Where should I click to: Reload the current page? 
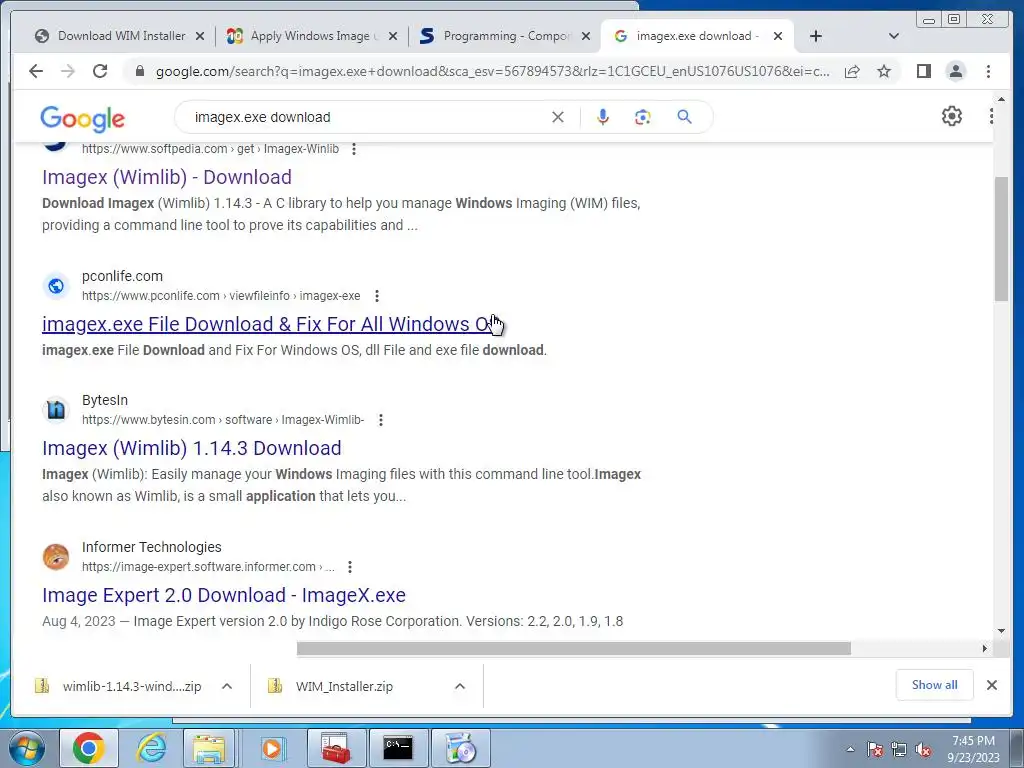(100, 71)
